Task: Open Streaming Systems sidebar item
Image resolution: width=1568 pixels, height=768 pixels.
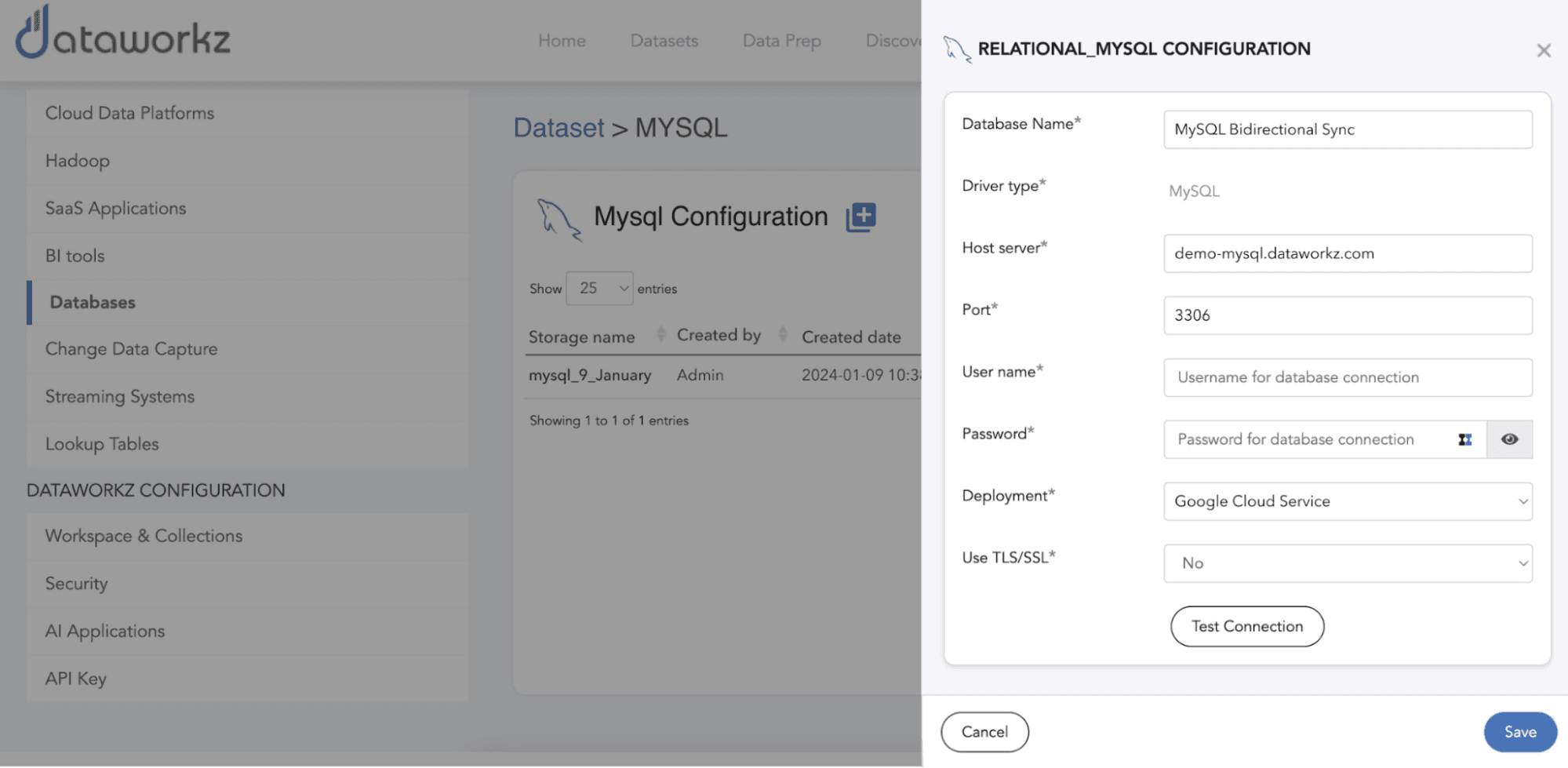Action: pyautogui.click(x=119, y=397)
